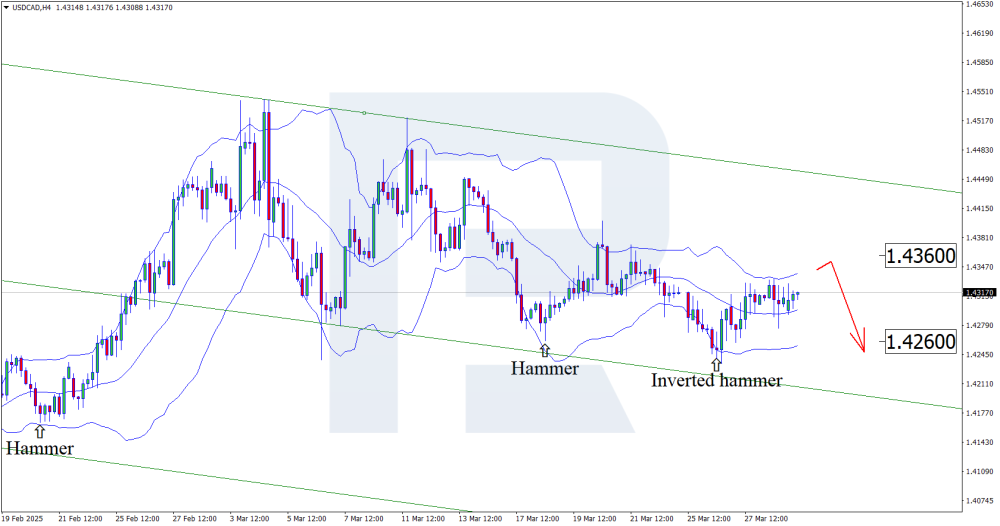This screenshot has height=526, width=1000.
Task: Click the triangle beside the USDCAD,H4 title
Action: [6, 7]
